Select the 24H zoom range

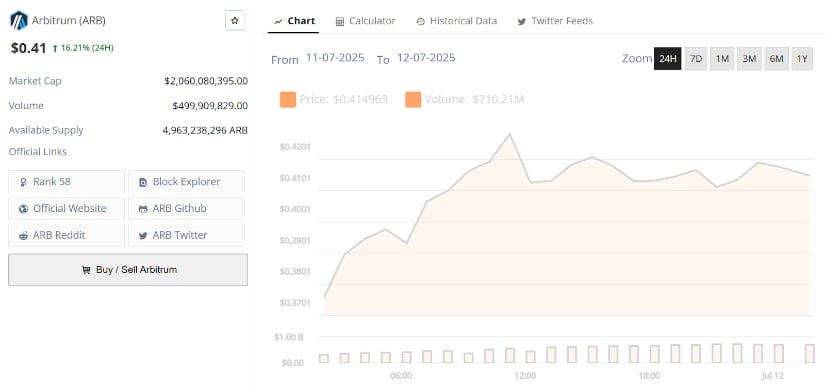click(x=667, y=59)
